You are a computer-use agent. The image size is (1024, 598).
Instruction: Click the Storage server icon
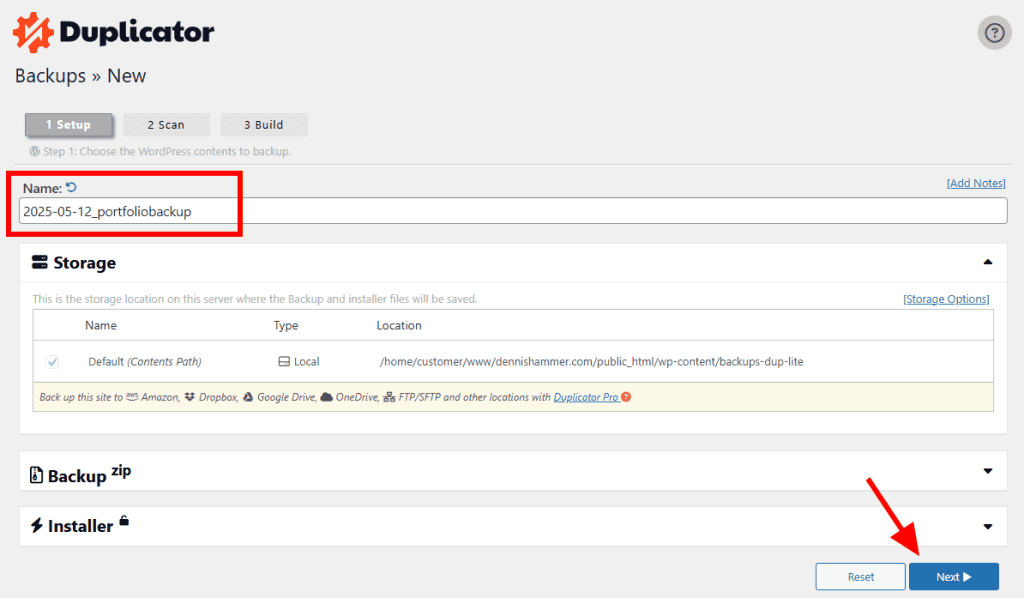pos(40,262)
